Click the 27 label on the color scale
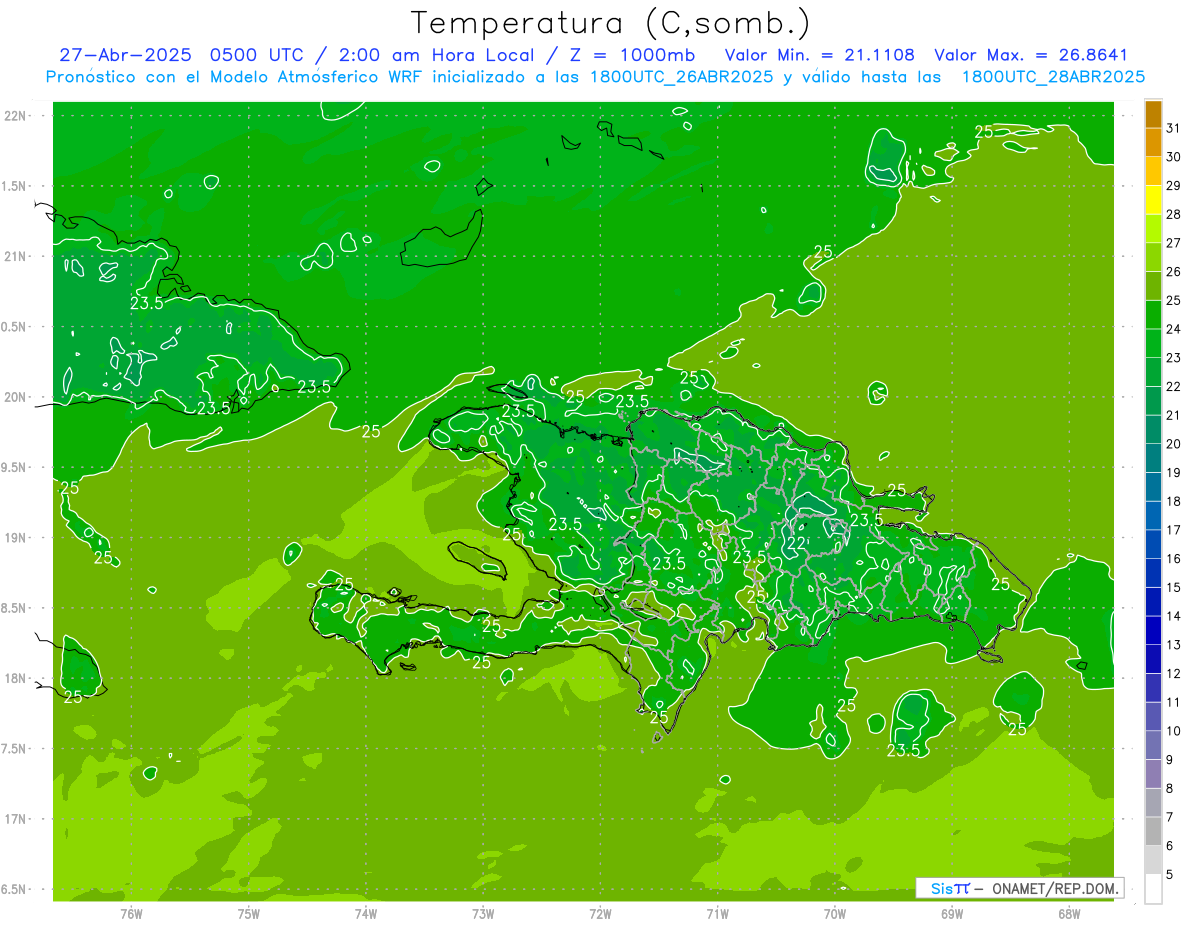 click(1174, 243)
